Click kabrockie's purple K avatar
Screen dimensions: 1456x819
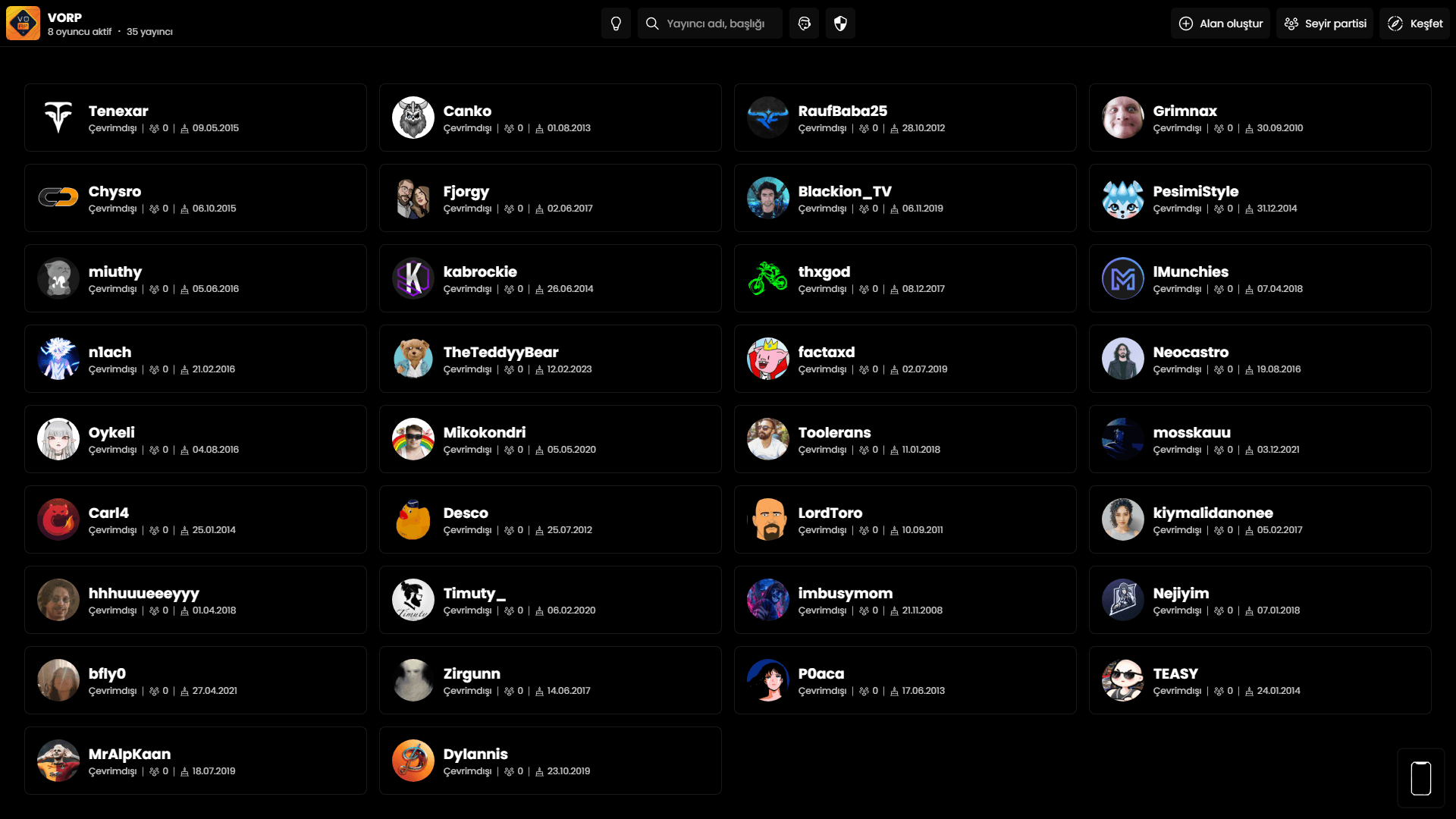tap(413, 278)
